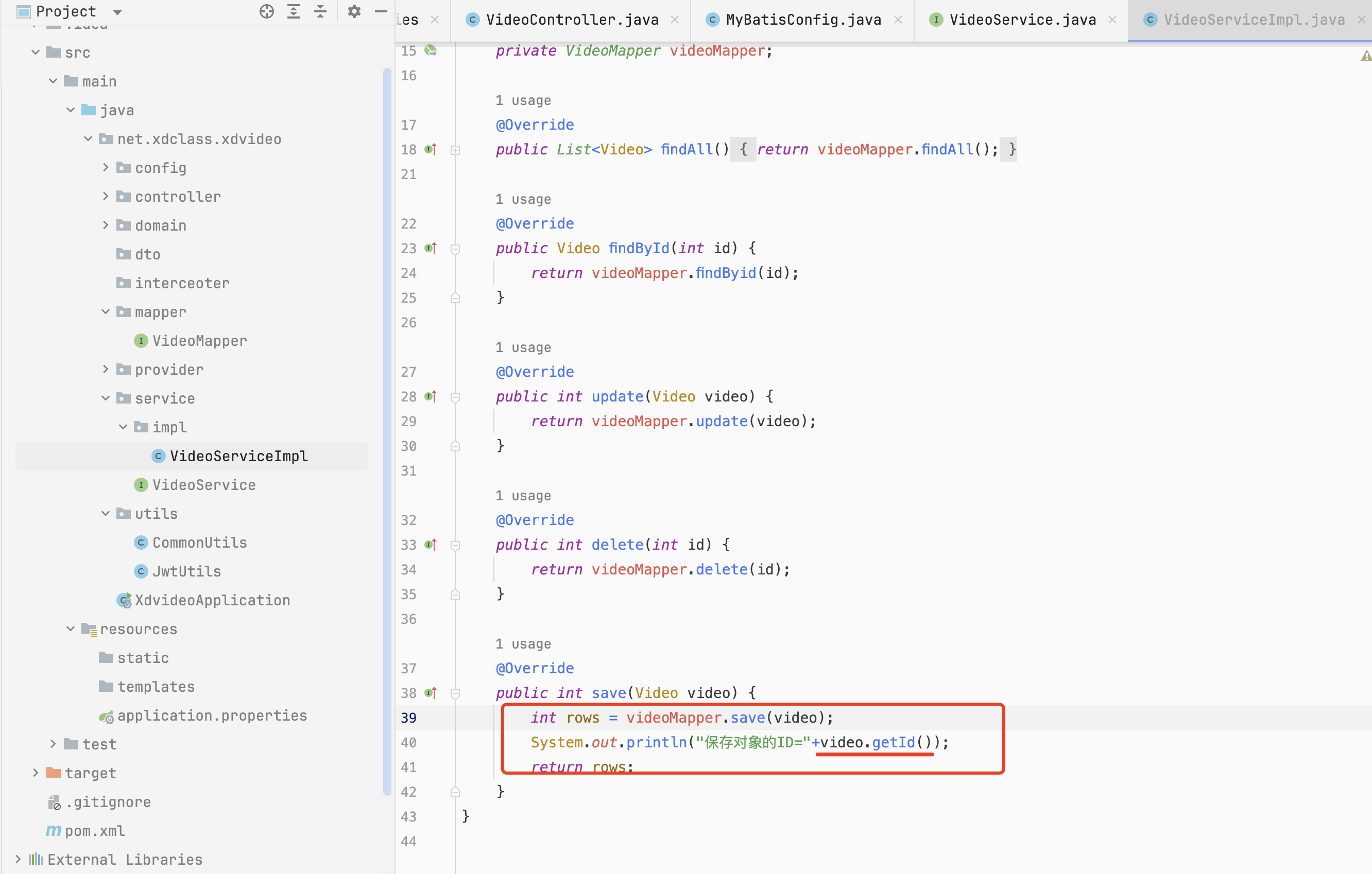Expand the target folder

[x=36, y=773]
